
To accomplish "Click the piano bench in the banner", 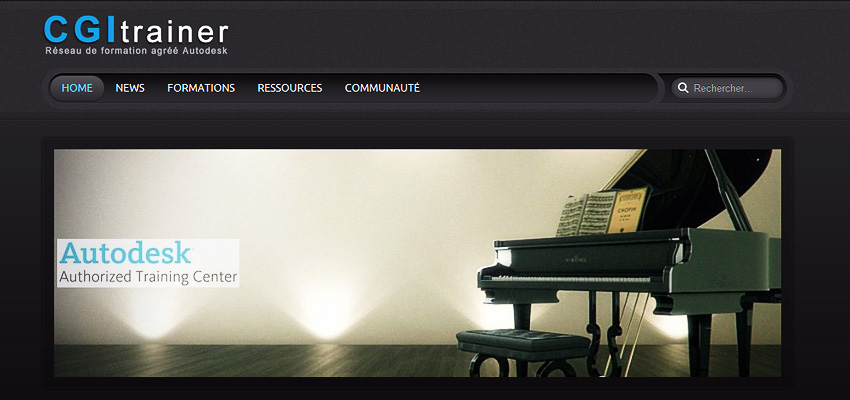I will click(x=524, y=351).
